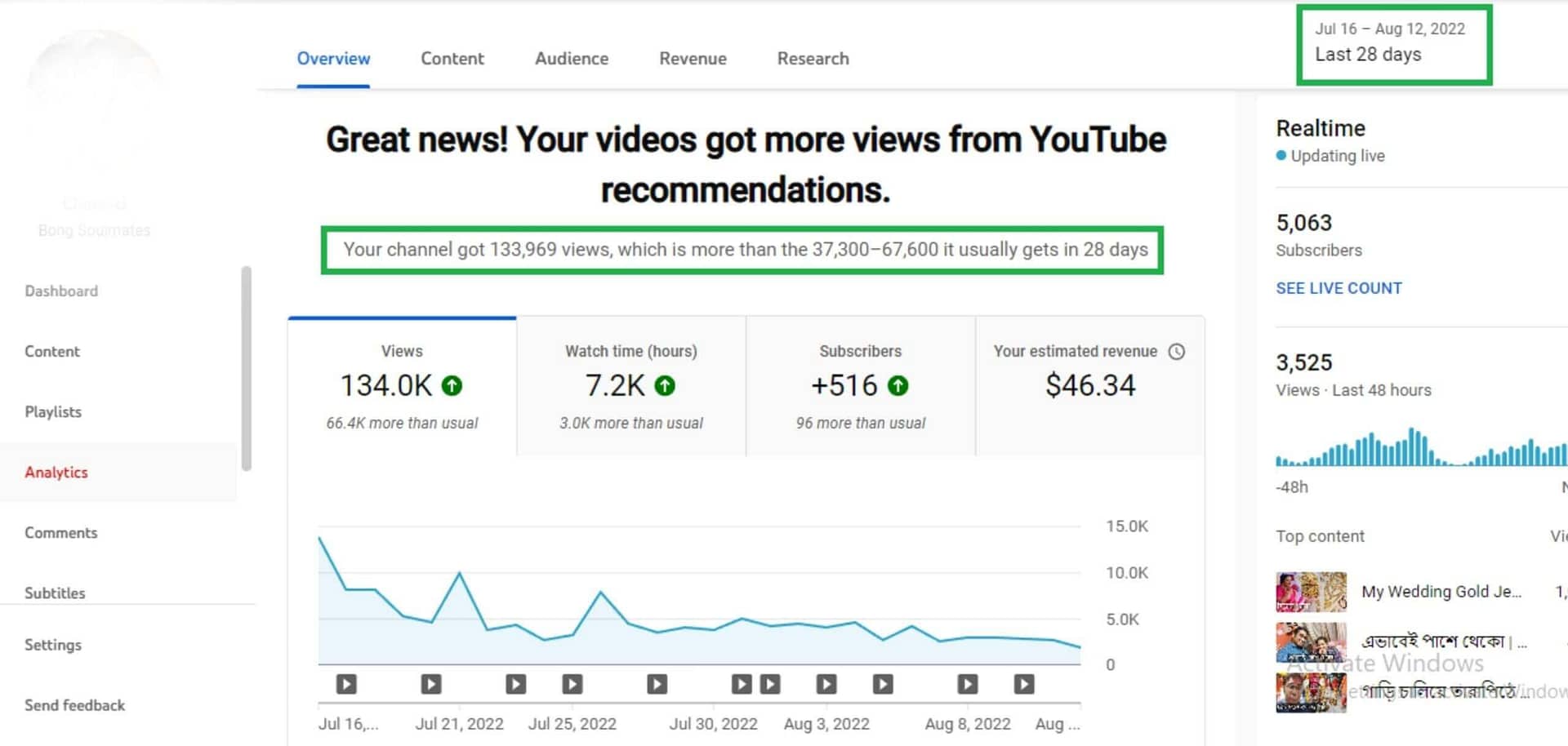Select the Views metric card
Viewport: 1568px width, 746px height.
coord(402,386)
